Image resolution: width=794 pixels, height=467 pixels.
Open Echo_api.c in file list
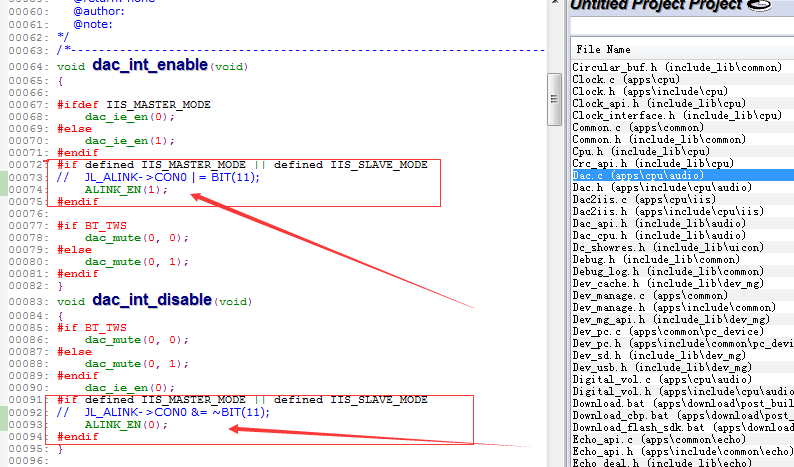click(x=659, y=440)
